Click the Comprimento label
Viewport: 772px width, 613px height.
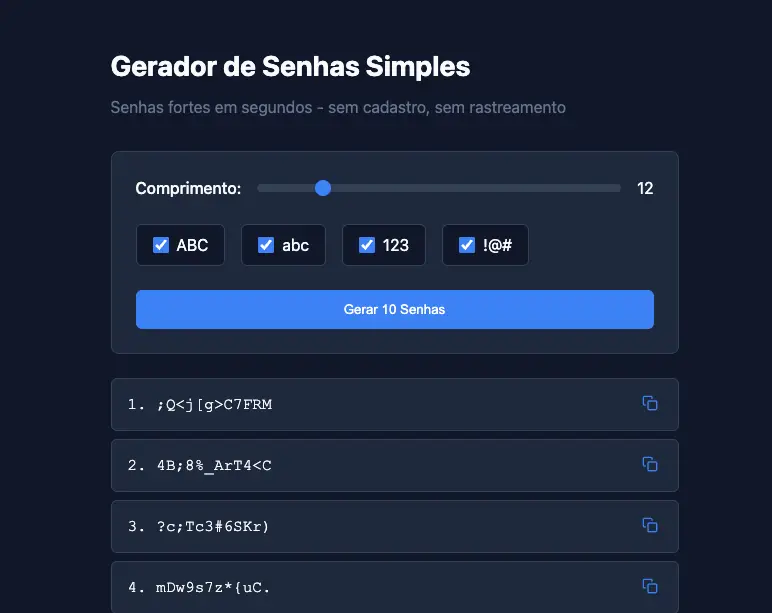188,188
